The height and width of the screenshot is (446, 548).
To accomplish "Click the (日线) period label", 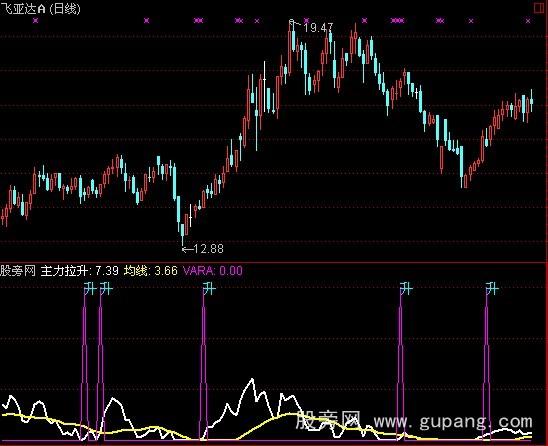I will 65,9.
